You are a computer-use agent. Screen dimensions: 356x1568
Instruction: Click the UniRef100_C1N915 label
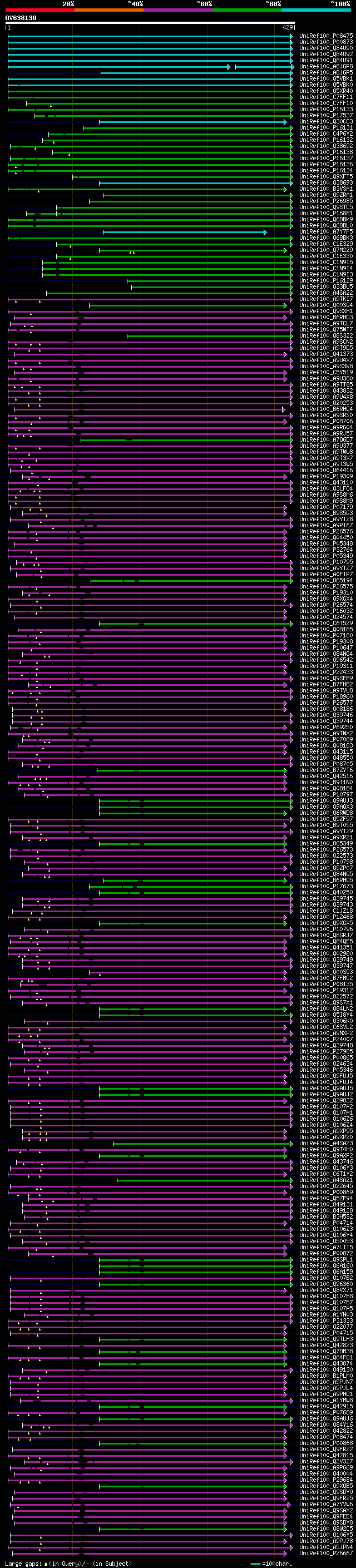point(326,263)
